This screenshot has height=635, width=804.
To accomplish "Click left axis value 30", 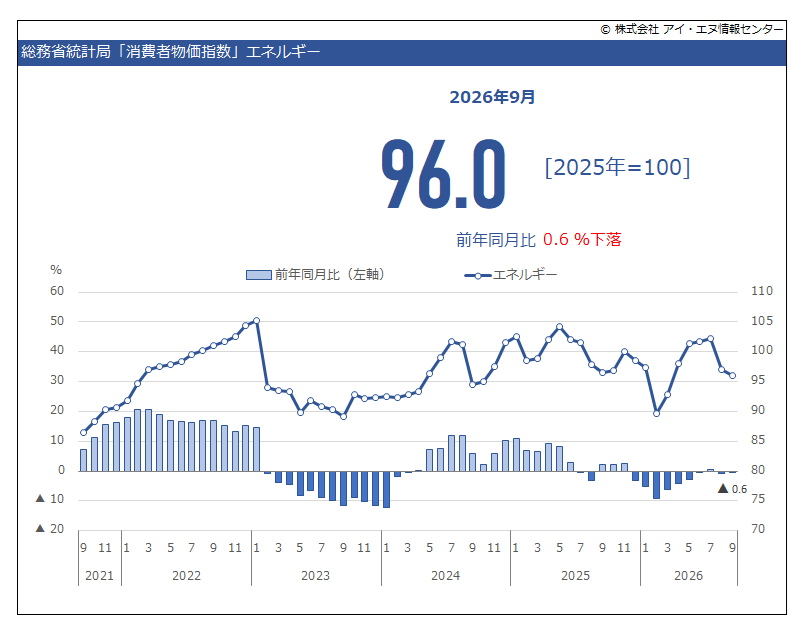I will [x=57, y=380].
